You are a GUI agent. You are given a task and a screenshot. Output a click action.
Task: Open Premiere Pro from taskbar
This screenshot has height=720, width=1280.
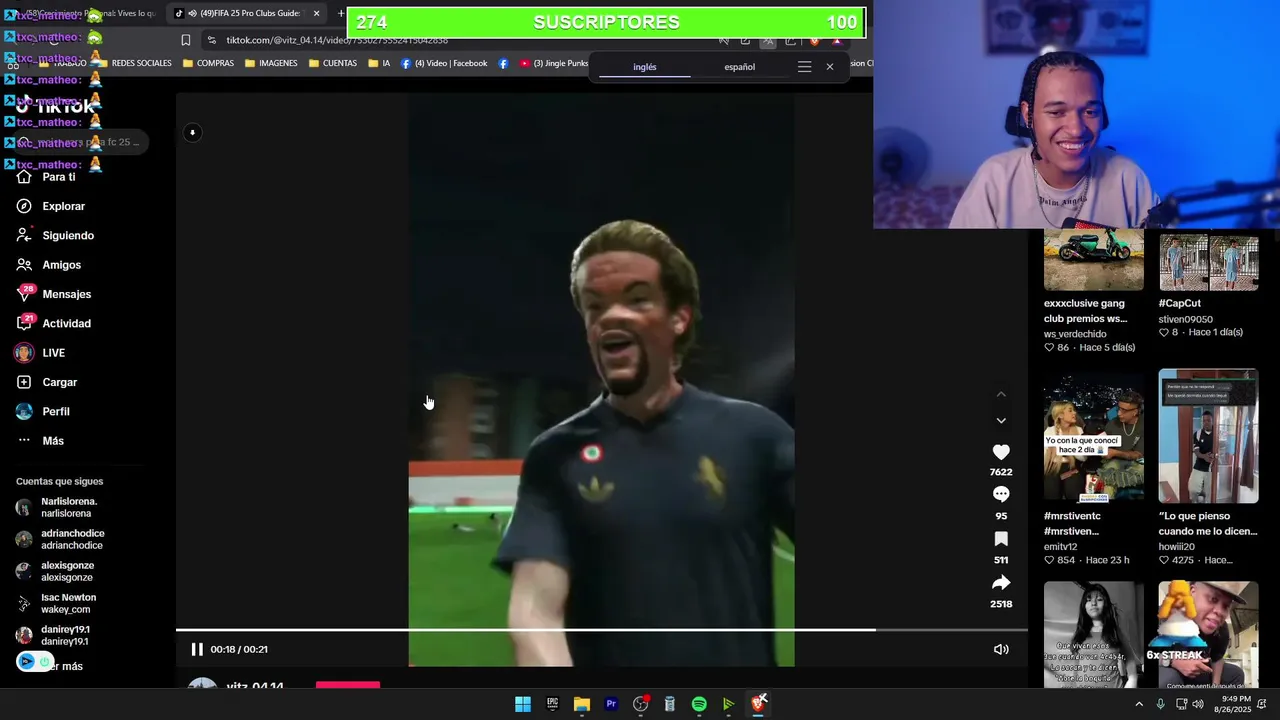(611, 704)
